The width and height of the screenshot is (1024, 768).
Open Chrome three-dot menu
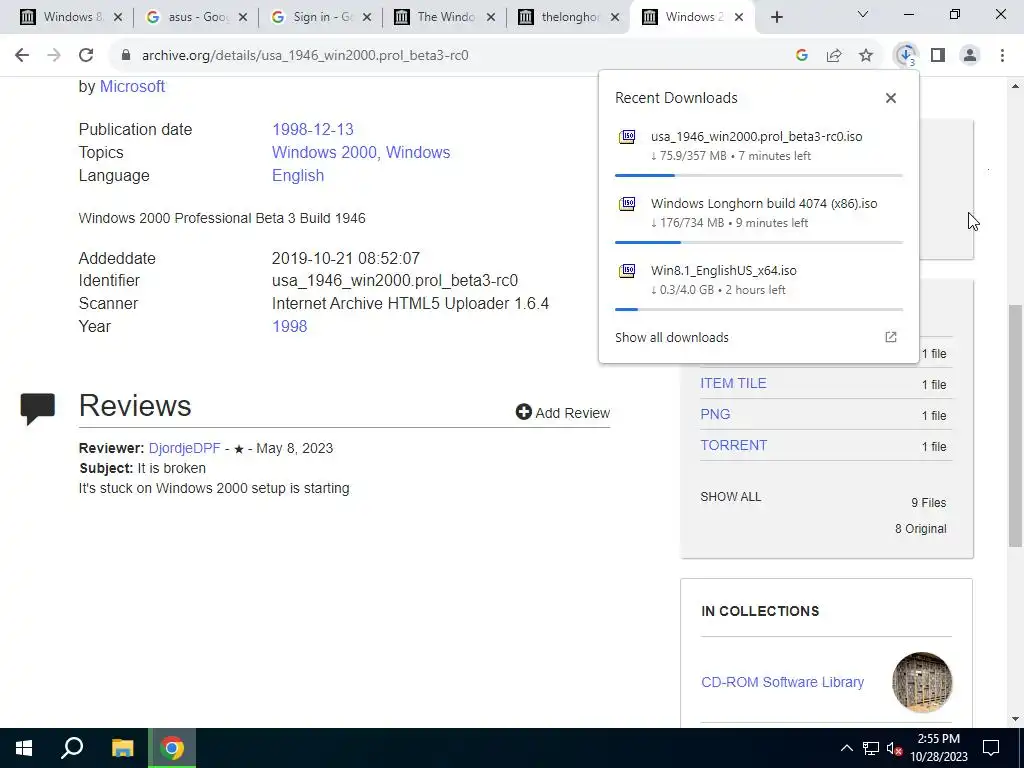click(x=1002, y=56)
